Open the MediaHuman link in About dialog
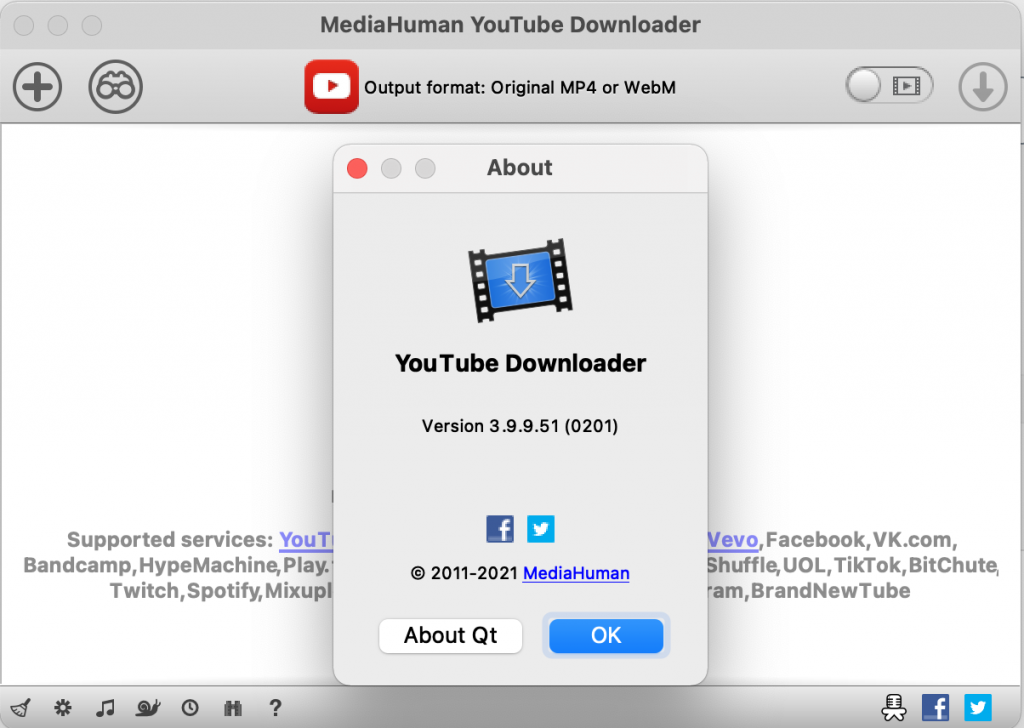 [x=576, y=573]
